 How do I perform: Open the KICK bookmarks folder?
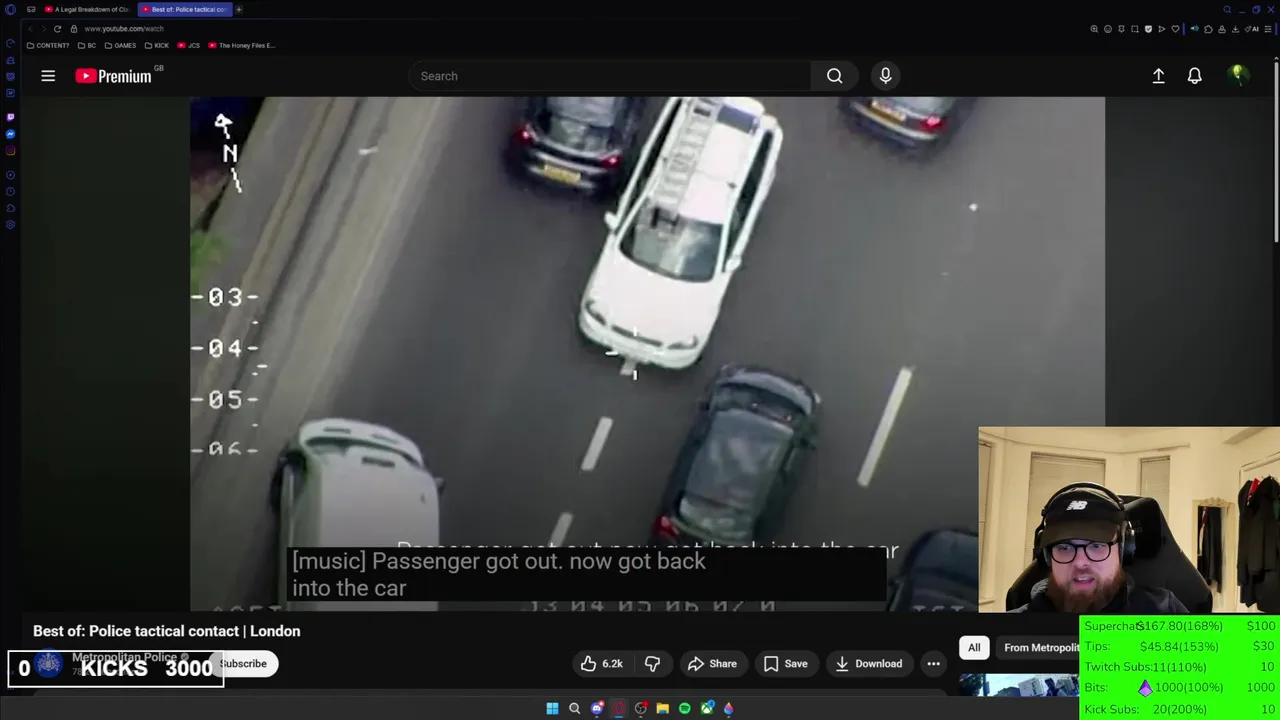coord(157,45)
